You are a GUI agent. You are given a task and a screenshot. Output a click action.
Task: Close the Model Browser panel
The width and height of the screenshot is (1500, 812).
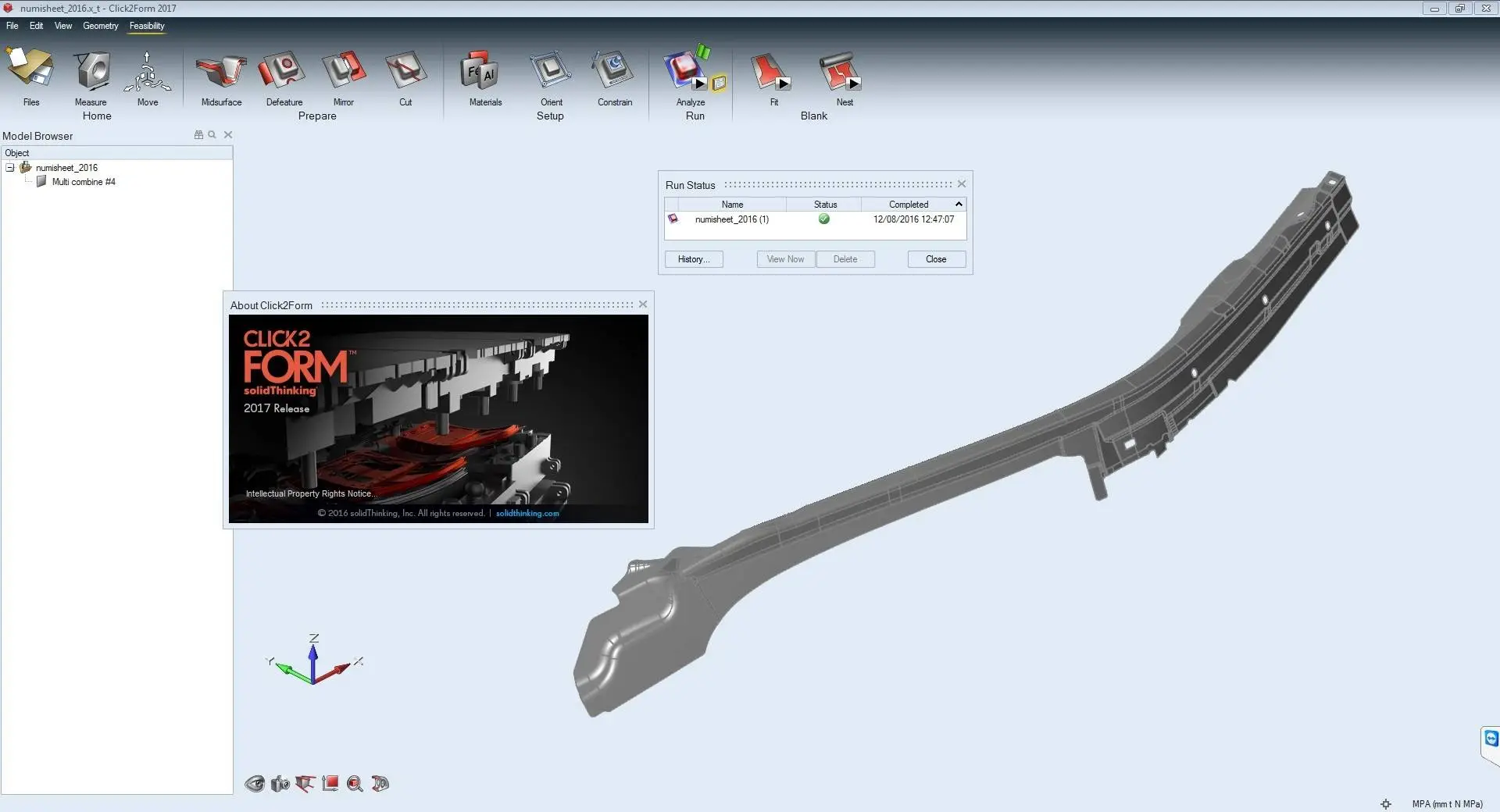[x=228, y=135]
